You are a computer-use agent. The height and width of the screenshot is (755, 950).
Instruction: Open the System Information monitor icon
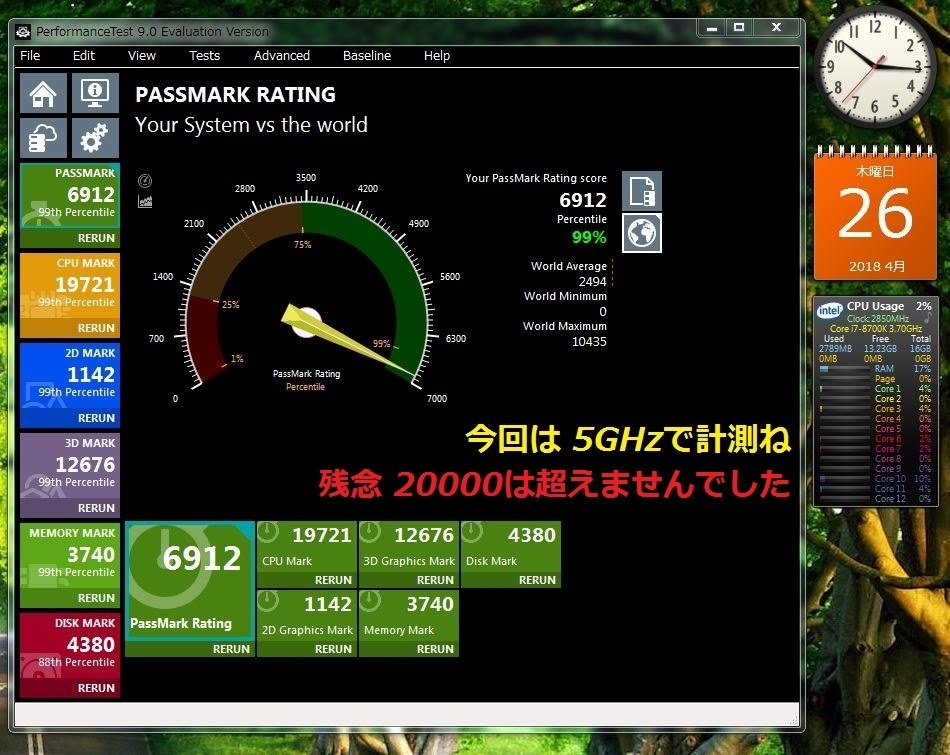coord(95,93)
